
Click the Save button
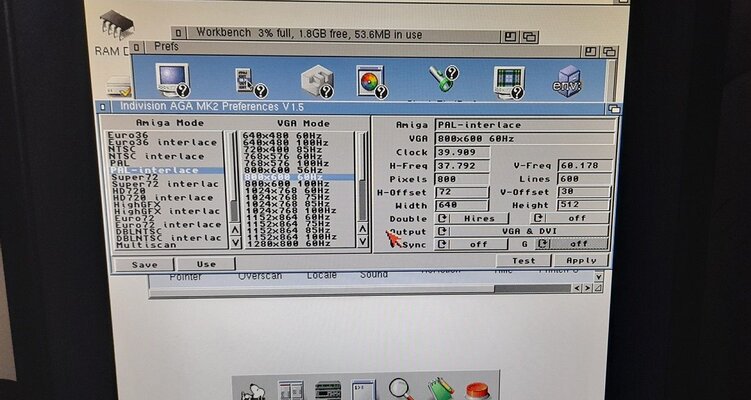(x=144, y=264)
